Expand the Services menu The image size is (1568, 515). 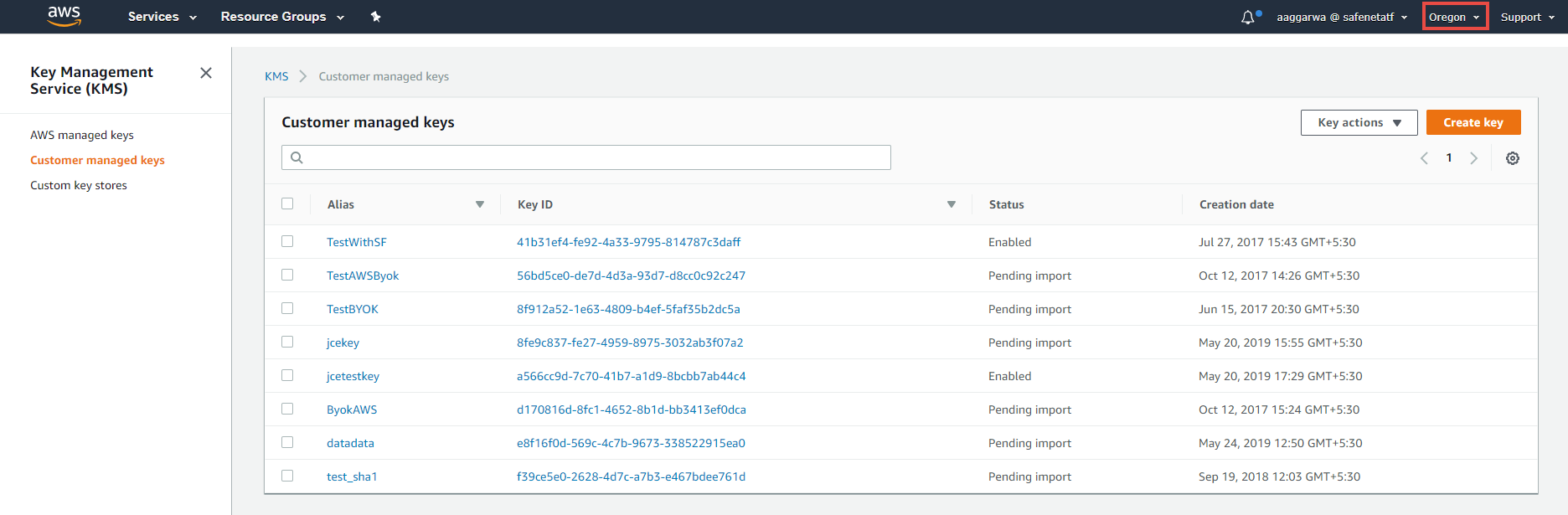(x=162, y=17)
